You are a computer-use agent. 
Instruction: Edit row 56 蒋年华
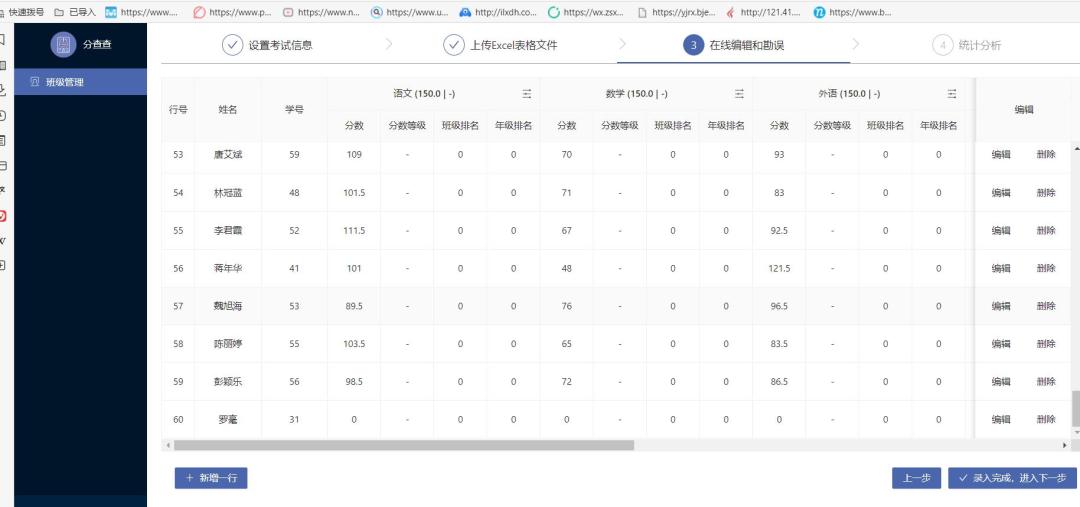[x=1001, y=269]
